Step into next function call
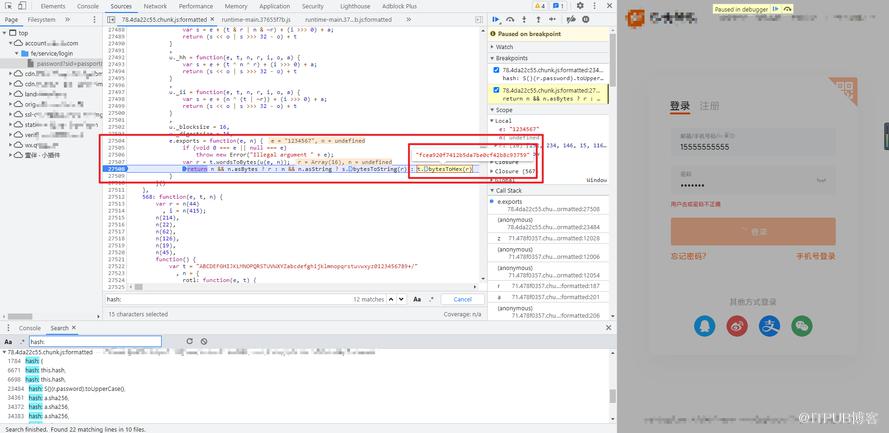Screen dimensions: 889x433 click(524, 19)
